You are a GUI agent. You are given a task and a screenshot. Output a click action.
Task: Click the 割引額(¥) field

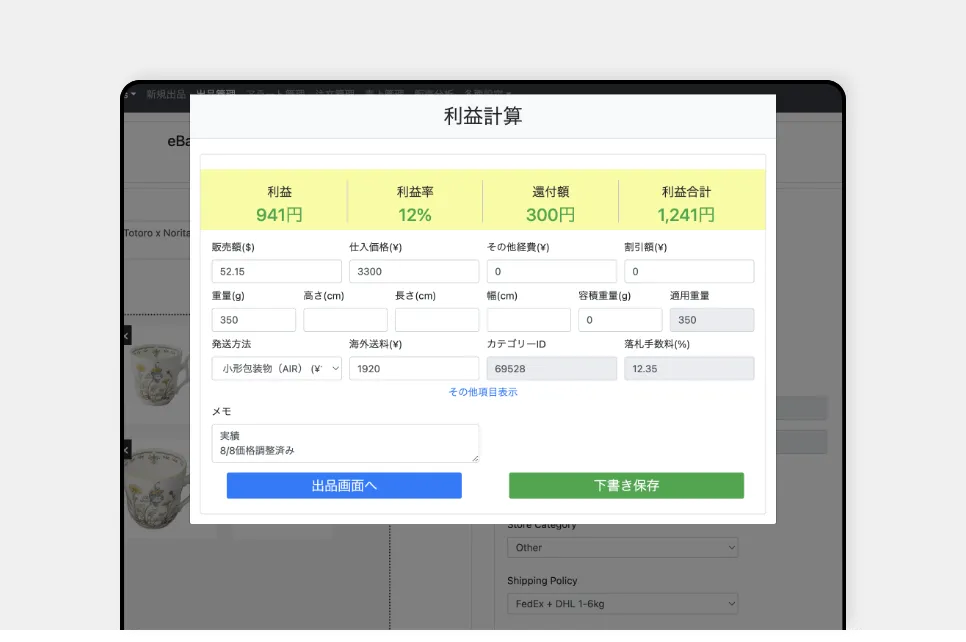coord(688,272)
